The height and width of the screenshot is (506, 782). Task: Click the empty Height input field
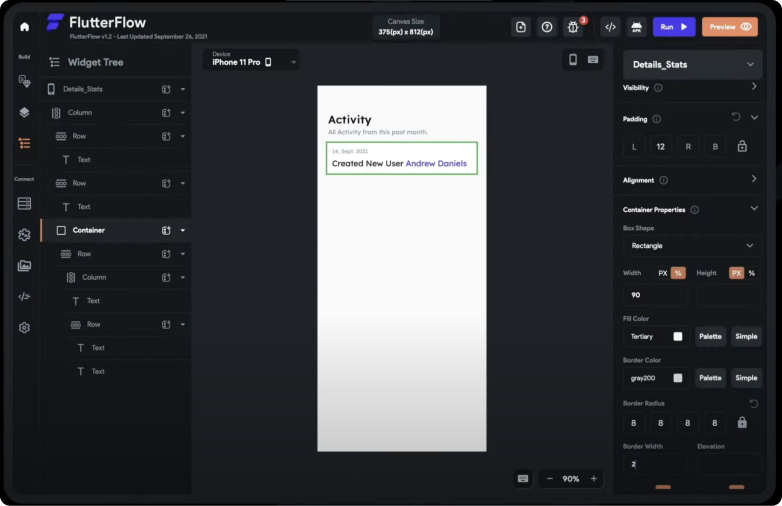[x=729, y=295]
